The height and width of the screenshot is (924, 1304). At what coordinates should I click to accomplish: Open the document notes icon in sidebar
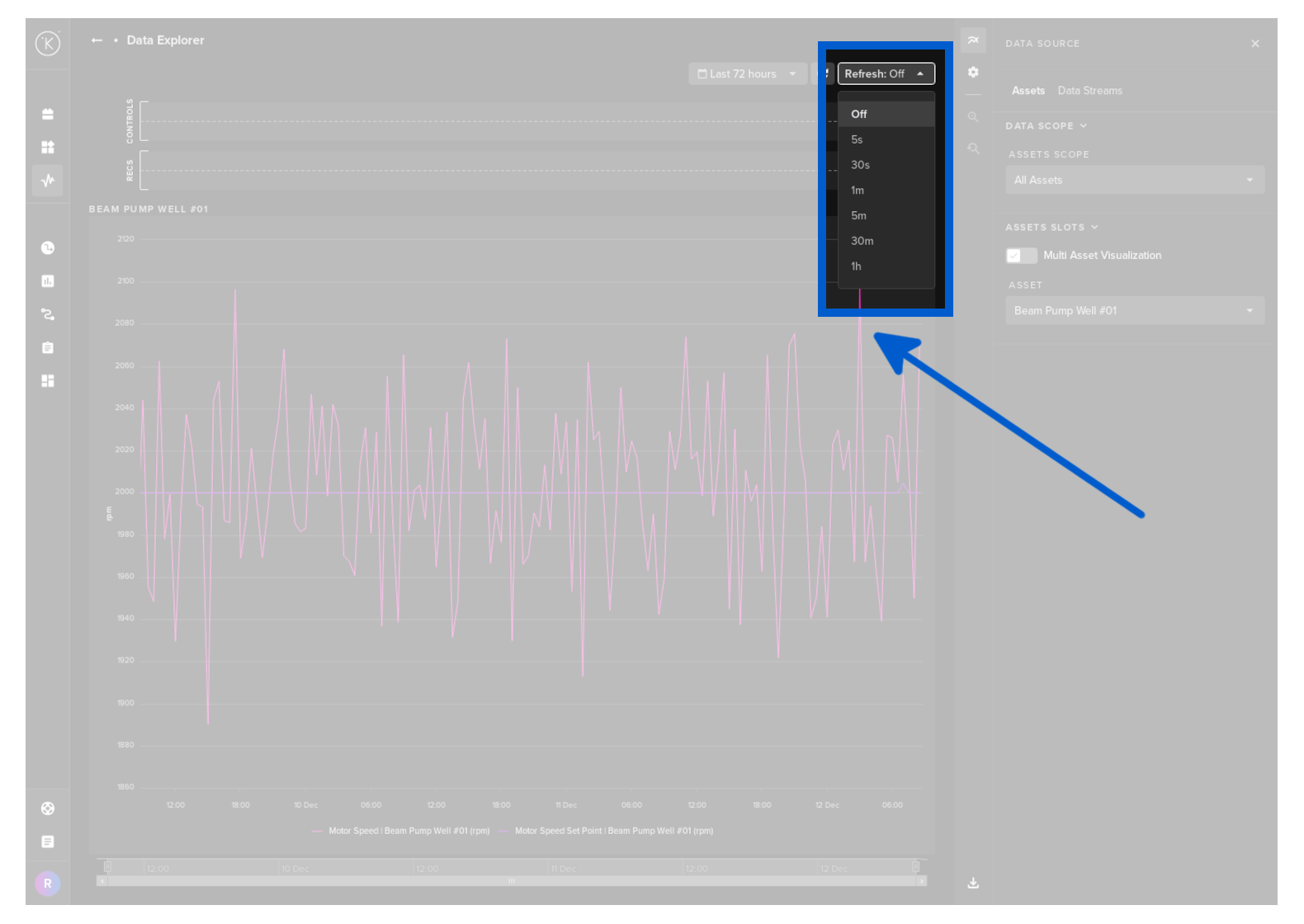pos(48,841)
